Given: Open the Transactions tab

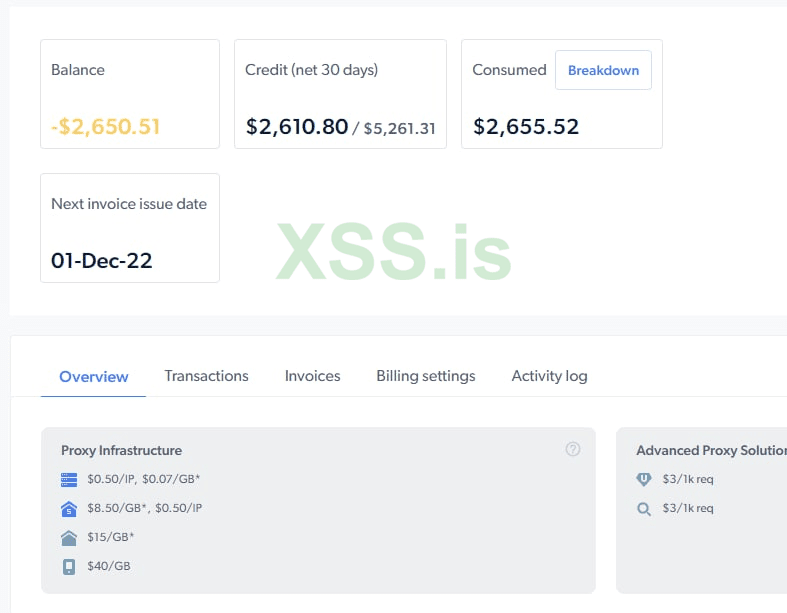Looking at the screenshot, I should point(206,376).
